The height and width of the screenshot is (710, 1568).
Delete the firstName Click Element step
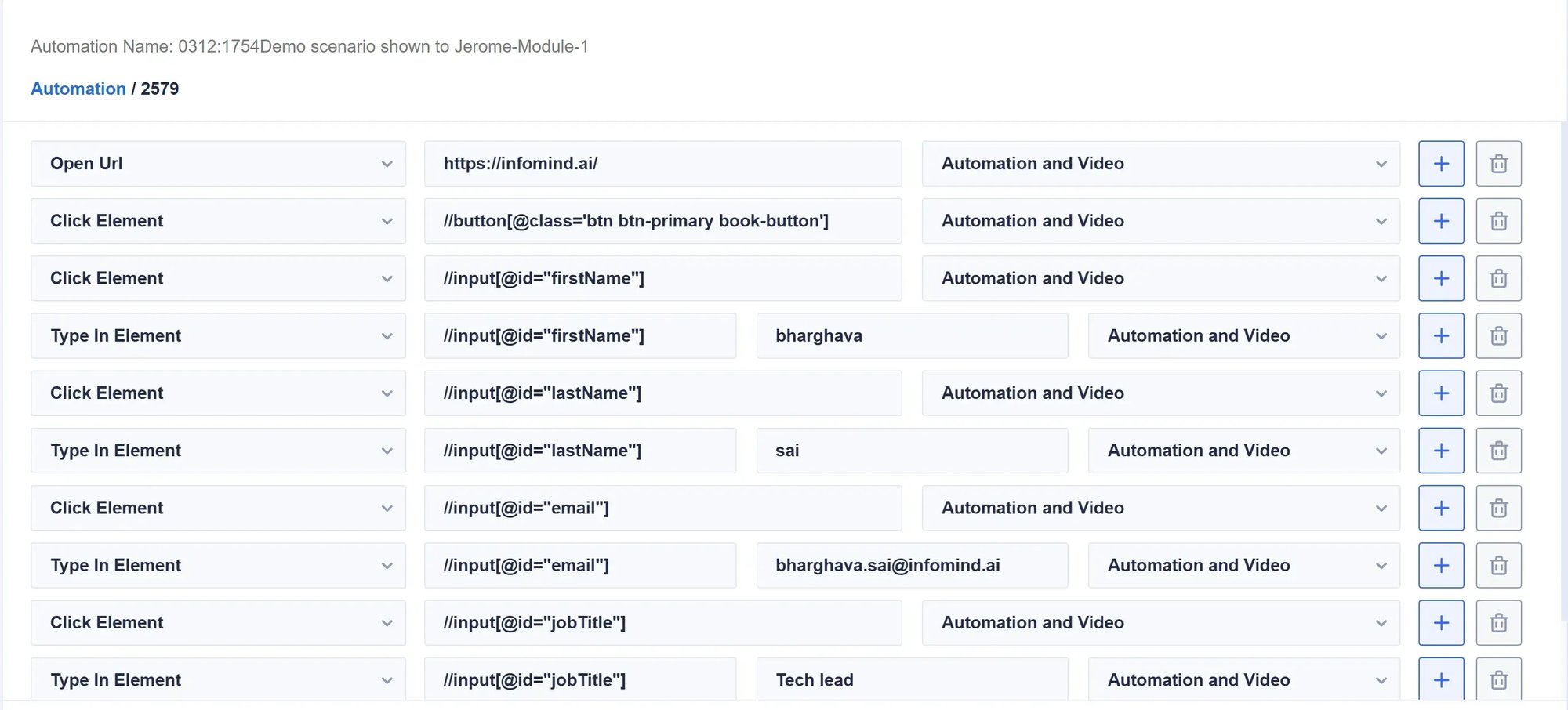pyautogui.click(x=1498, y=278)
